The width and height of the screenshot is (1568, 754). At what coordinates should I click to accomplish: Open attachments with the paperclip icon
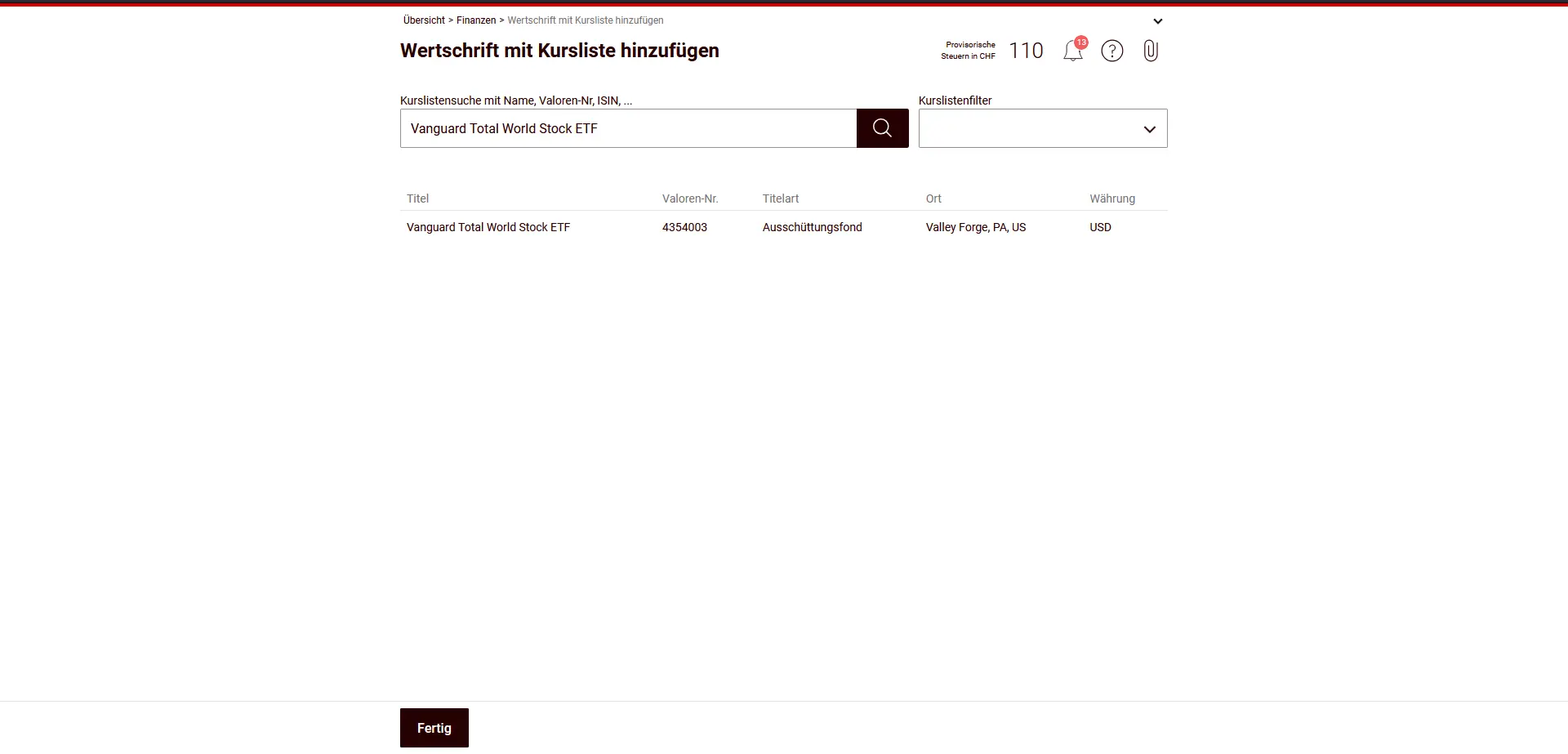[x=1150, y=51]
